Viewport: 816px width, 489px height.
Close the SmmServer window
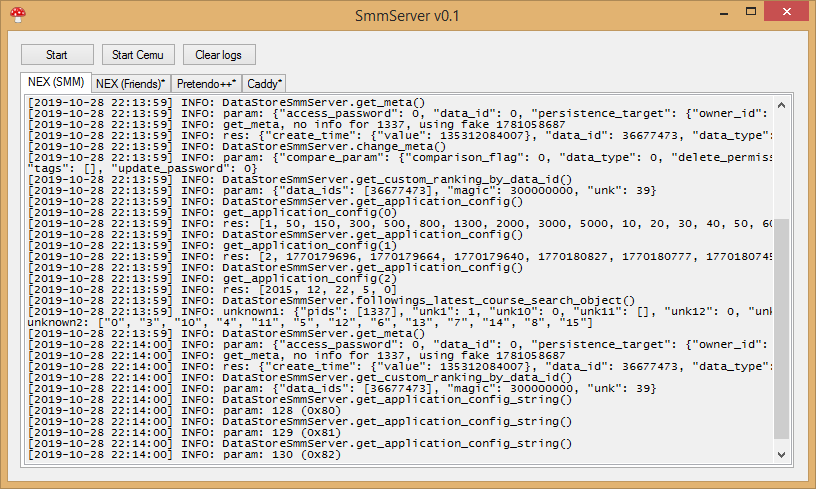(x=786, y=11)
